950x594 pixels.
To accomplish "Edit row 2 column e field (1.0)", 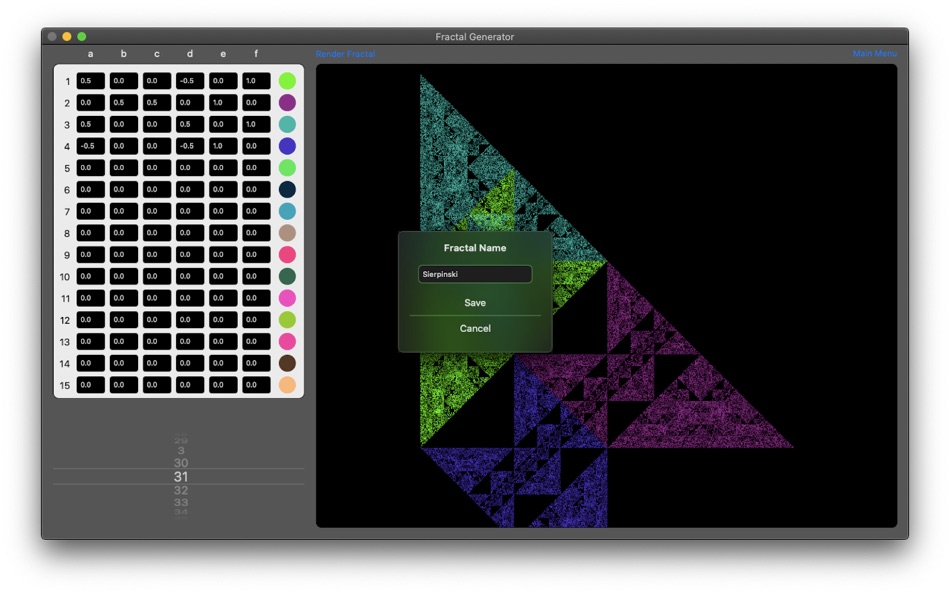I will click(x=223, y=102).
